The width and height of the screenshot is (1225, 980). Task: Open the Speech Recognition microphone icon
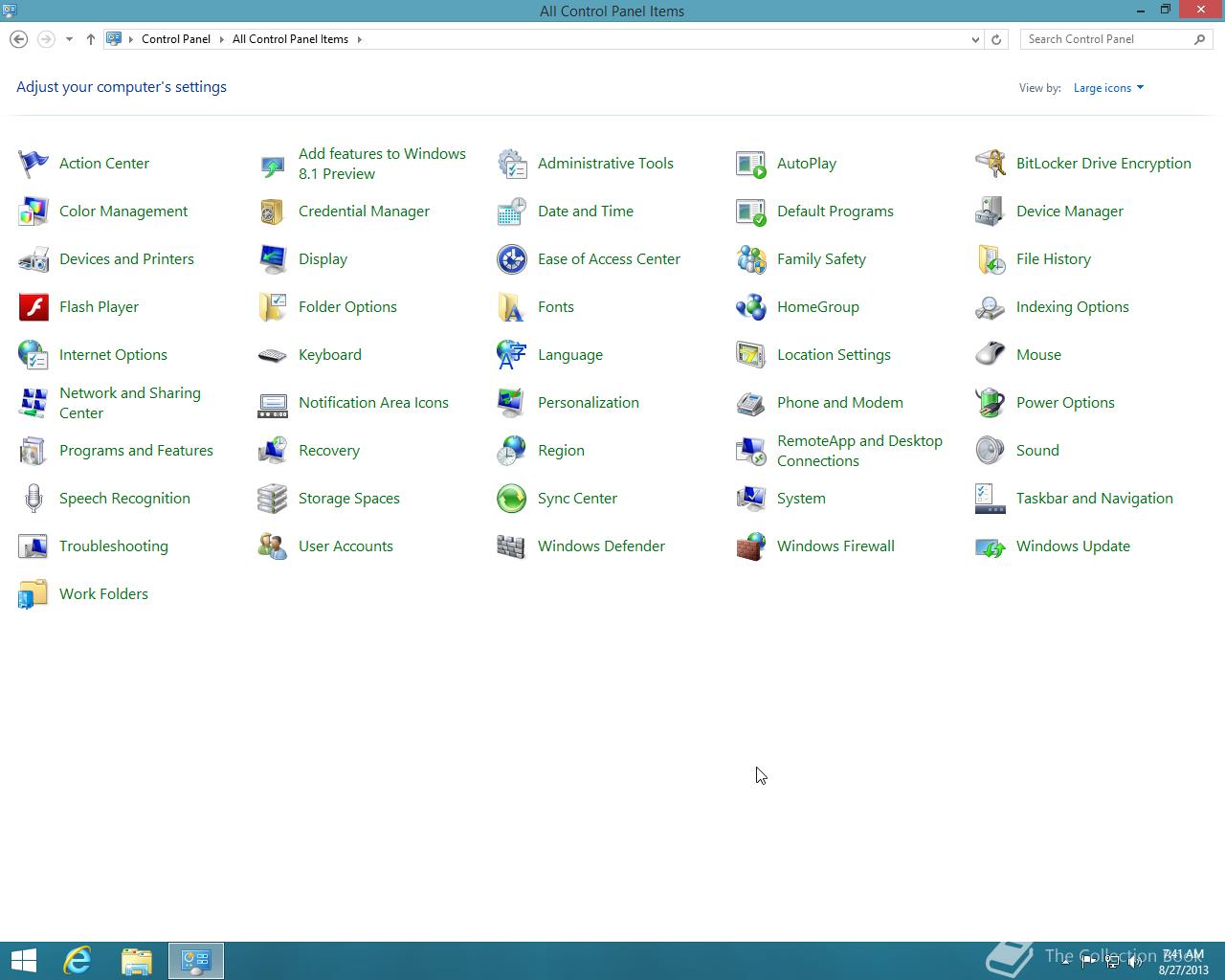pos(33,499)
